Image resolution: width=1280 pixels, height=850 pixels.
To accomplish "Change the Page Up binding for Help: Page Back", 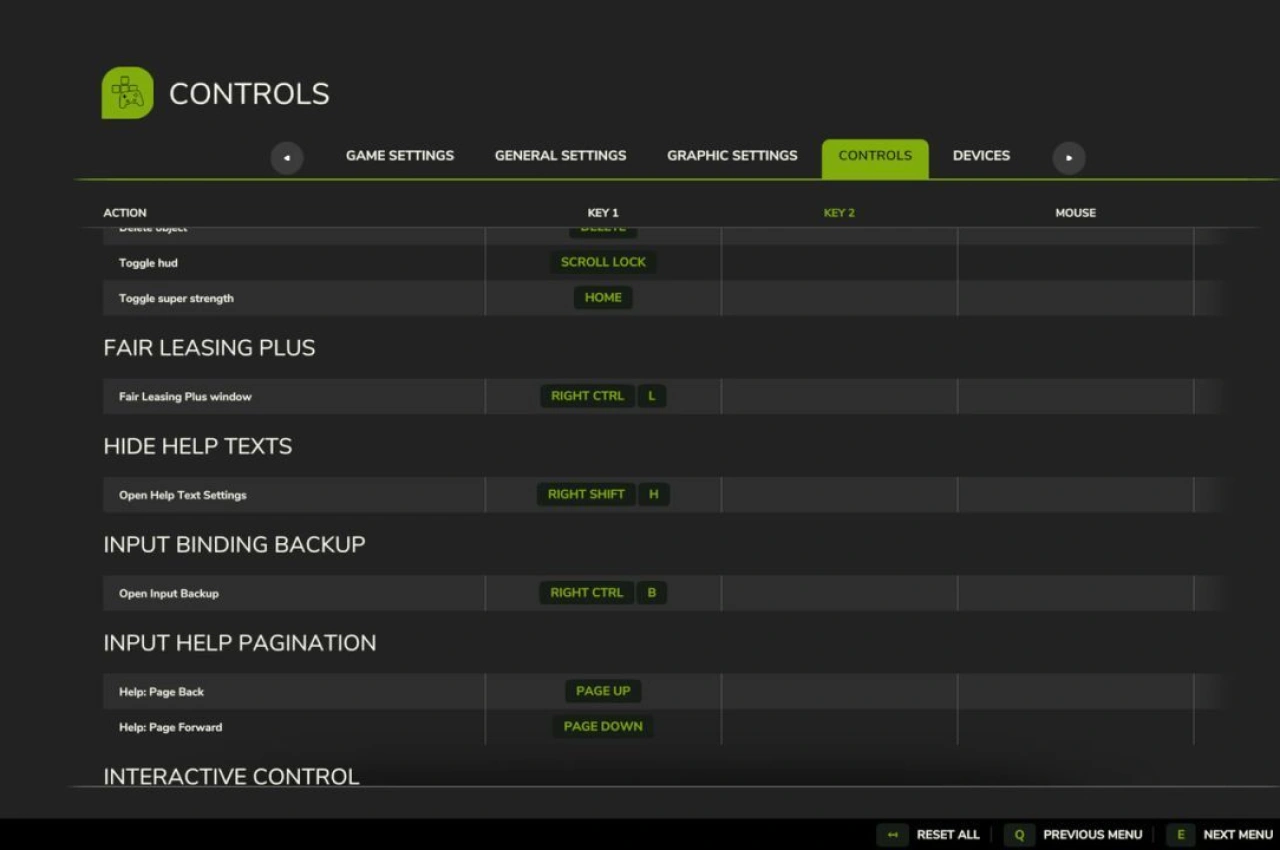I will [x=603, y=691].
